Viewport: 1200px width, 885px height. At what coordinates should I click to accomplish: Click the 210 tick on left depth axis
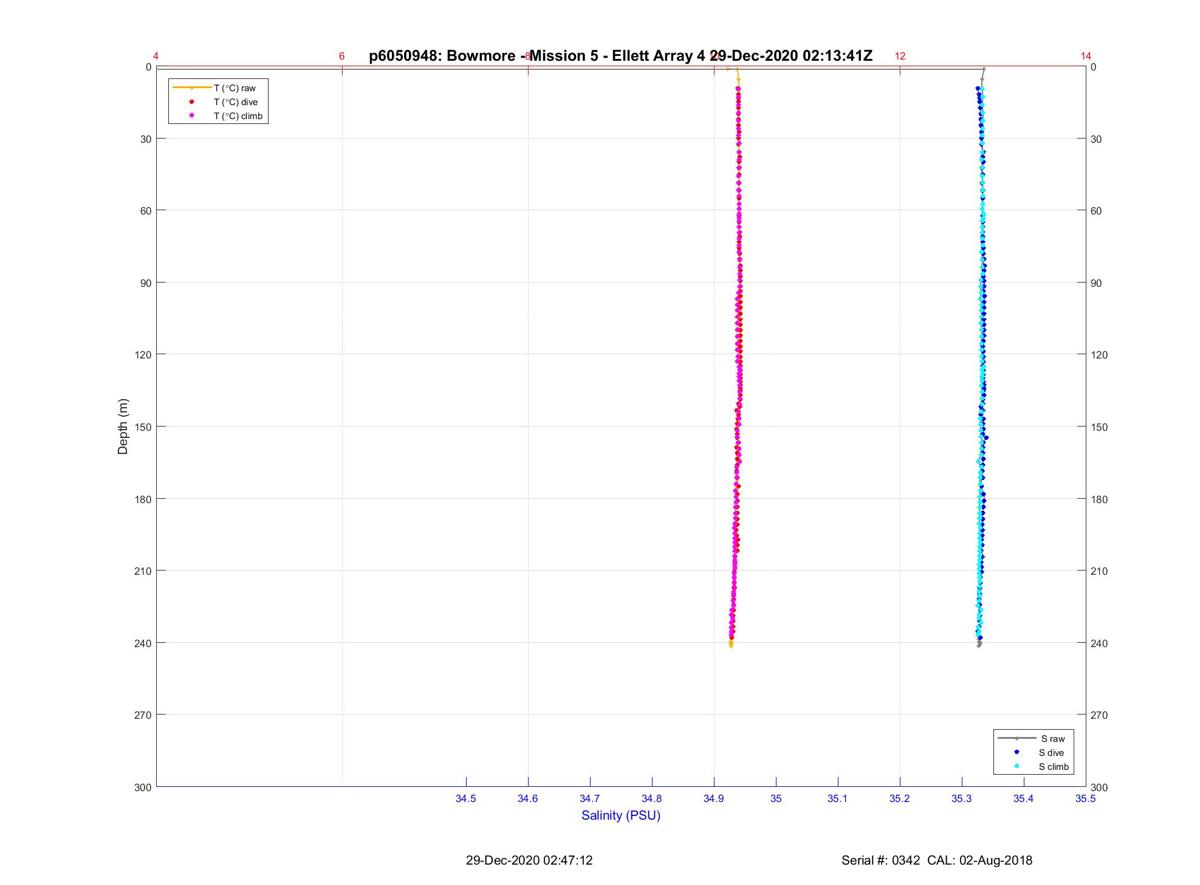click(x=143, y=571)
